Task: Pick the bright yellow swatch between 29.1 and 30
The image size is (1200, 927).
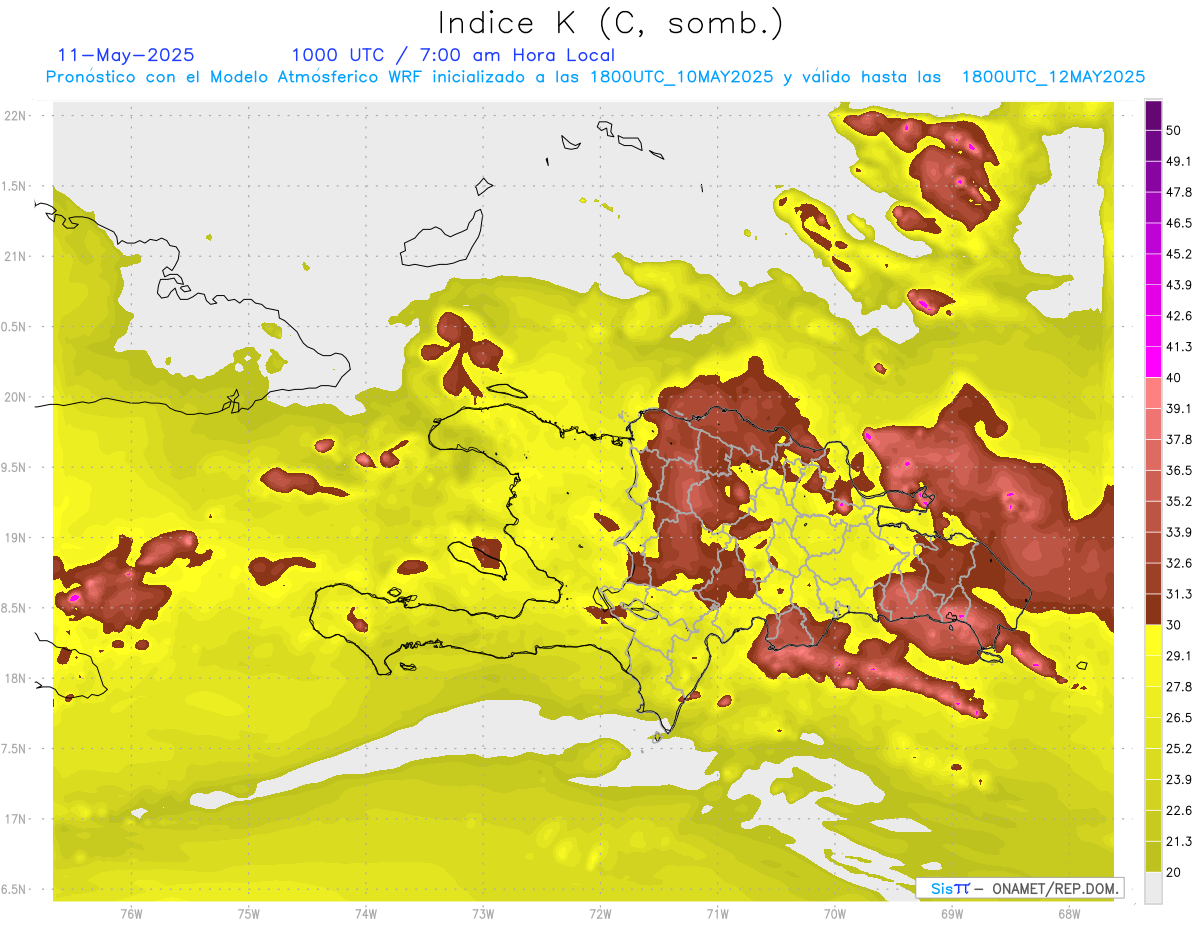Action: pyautogui.click(x=1153, y=640)
